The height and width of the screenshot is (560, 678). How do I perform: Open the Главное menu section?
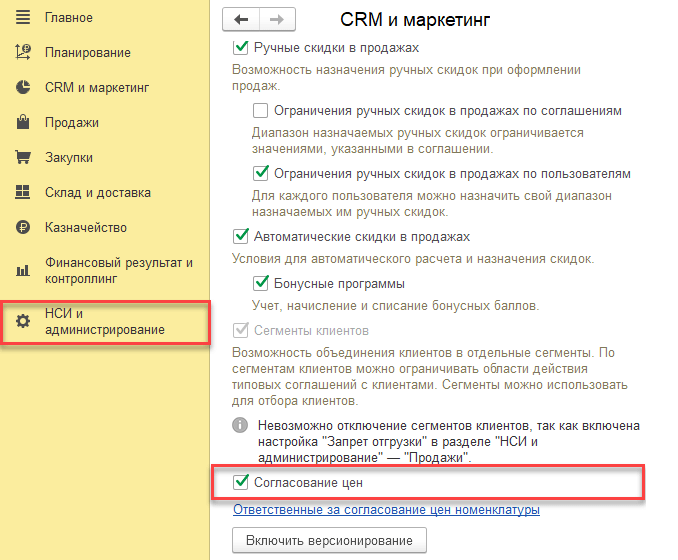tap(69, 17)
